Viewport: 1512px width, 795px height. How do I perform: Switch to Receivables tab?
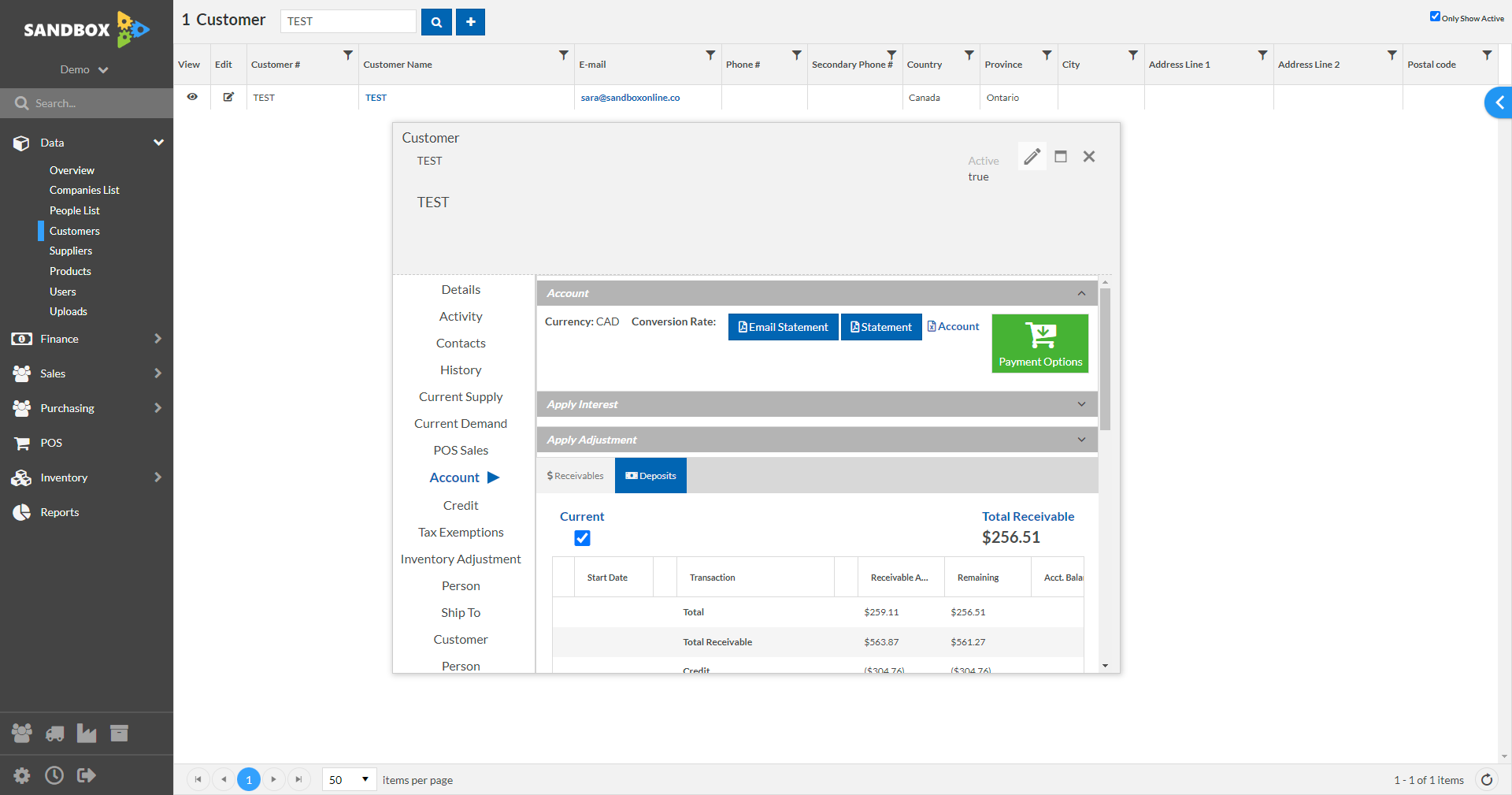coord(576,476)
